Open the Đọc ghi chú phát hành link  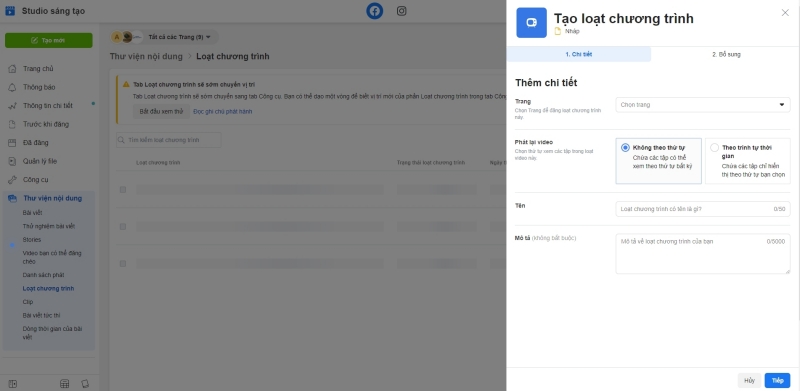(x=222, y=111)
